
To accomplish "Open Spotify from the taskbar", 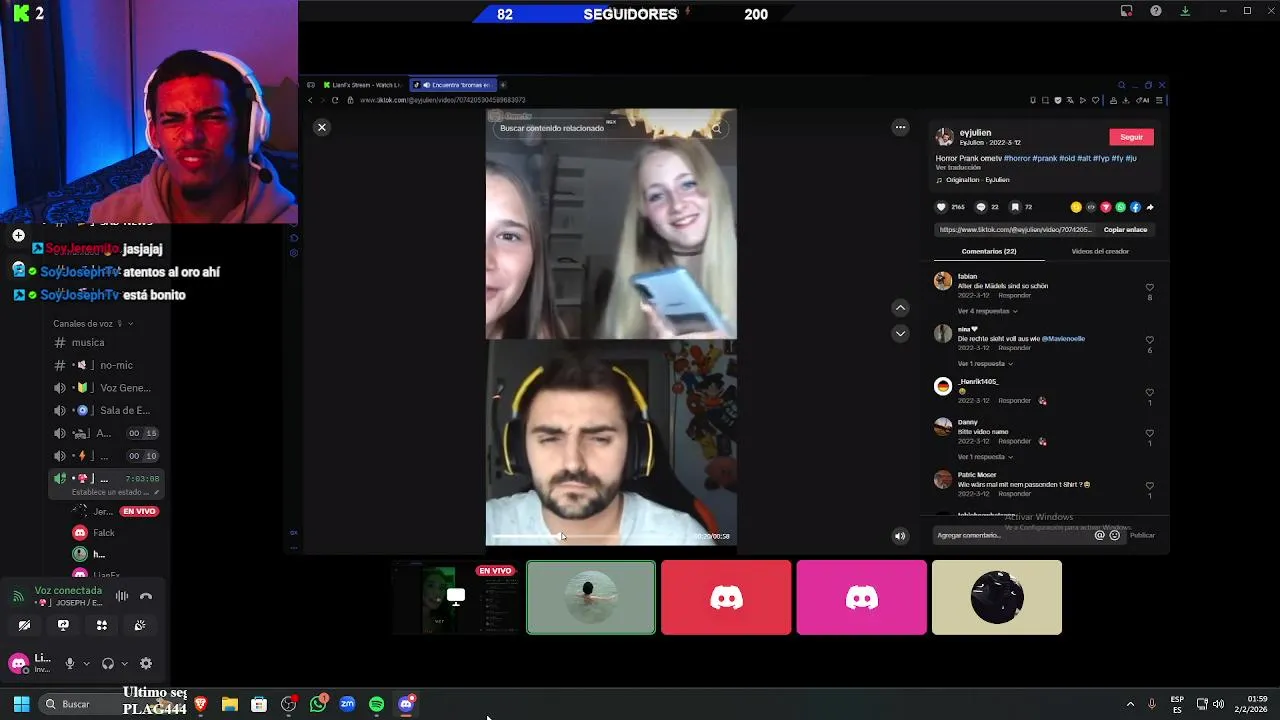I will (x=377, y=704).
